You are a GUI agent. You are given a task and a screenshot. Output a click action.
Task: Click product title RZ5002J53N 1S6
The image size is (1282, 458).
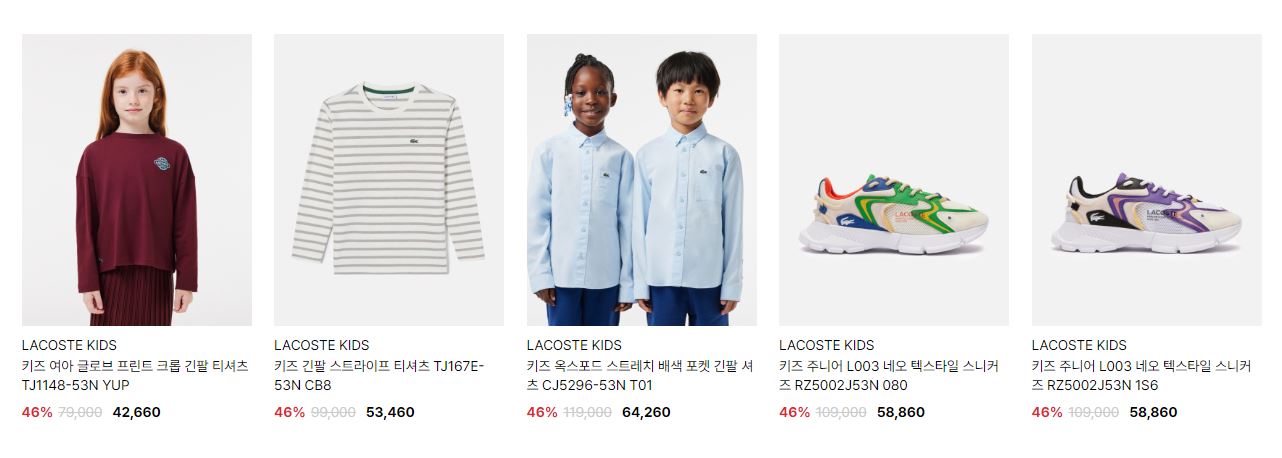[1141, 376]
